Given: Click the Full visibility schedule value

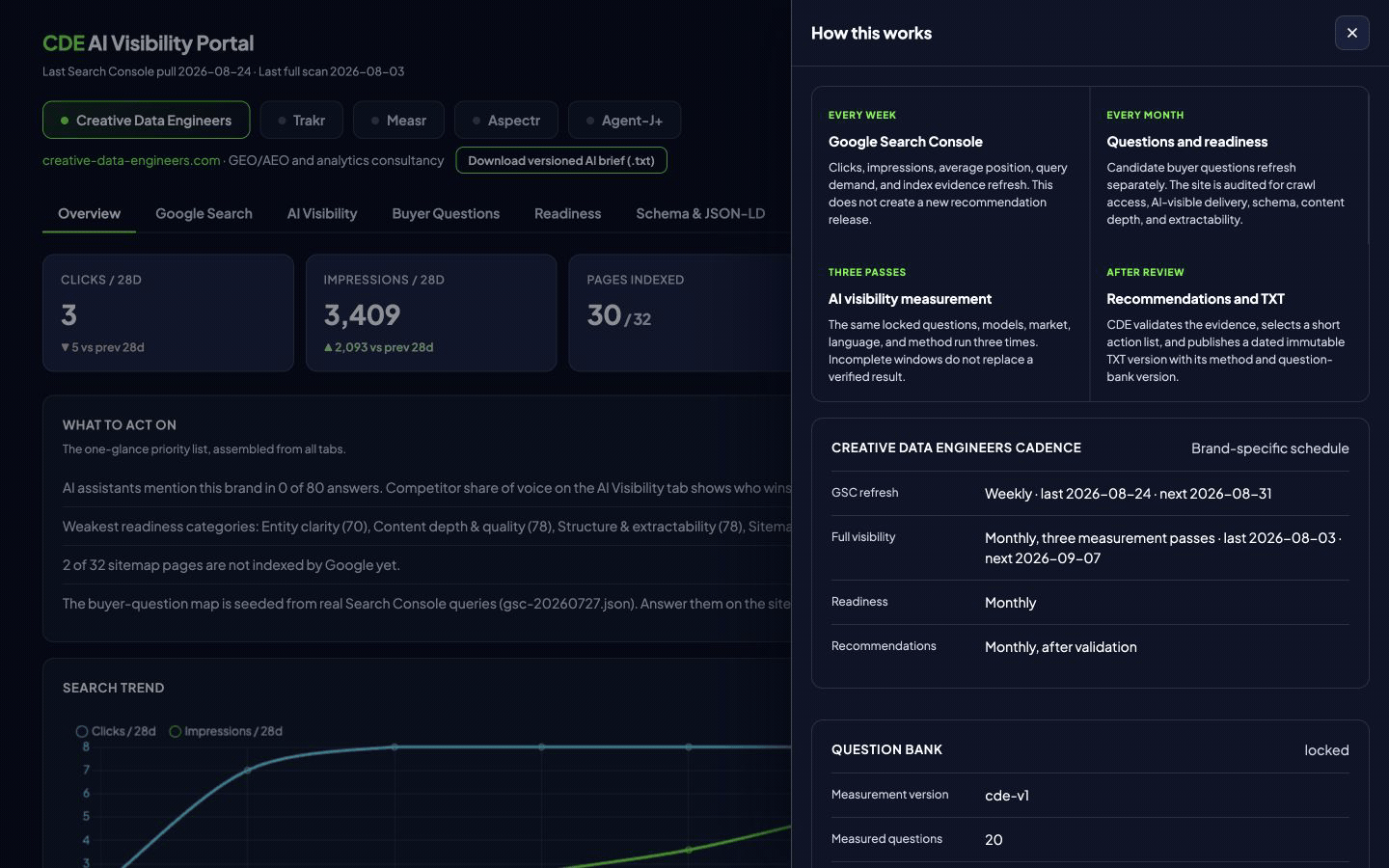Looking at the screenshot, I should click(1163, 548).
